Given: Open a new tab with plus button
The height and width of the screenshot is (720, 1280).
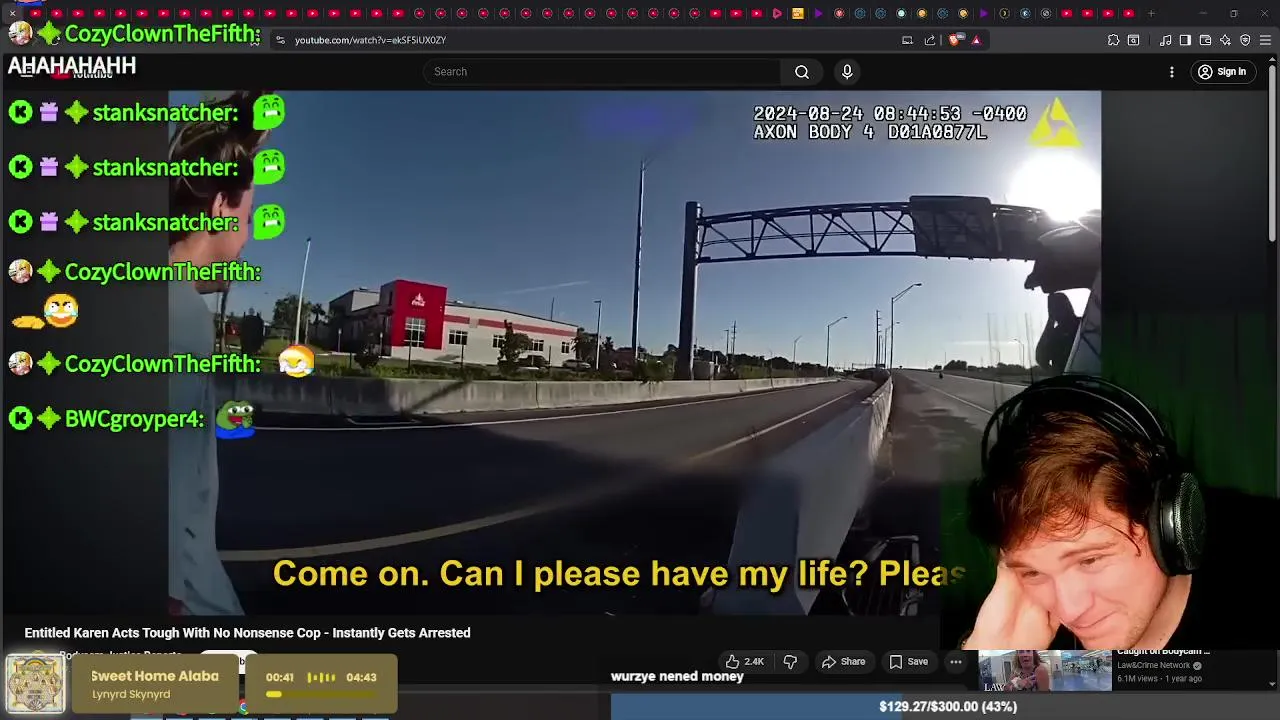Looking at the screenshot, I should pos(1151,13).
